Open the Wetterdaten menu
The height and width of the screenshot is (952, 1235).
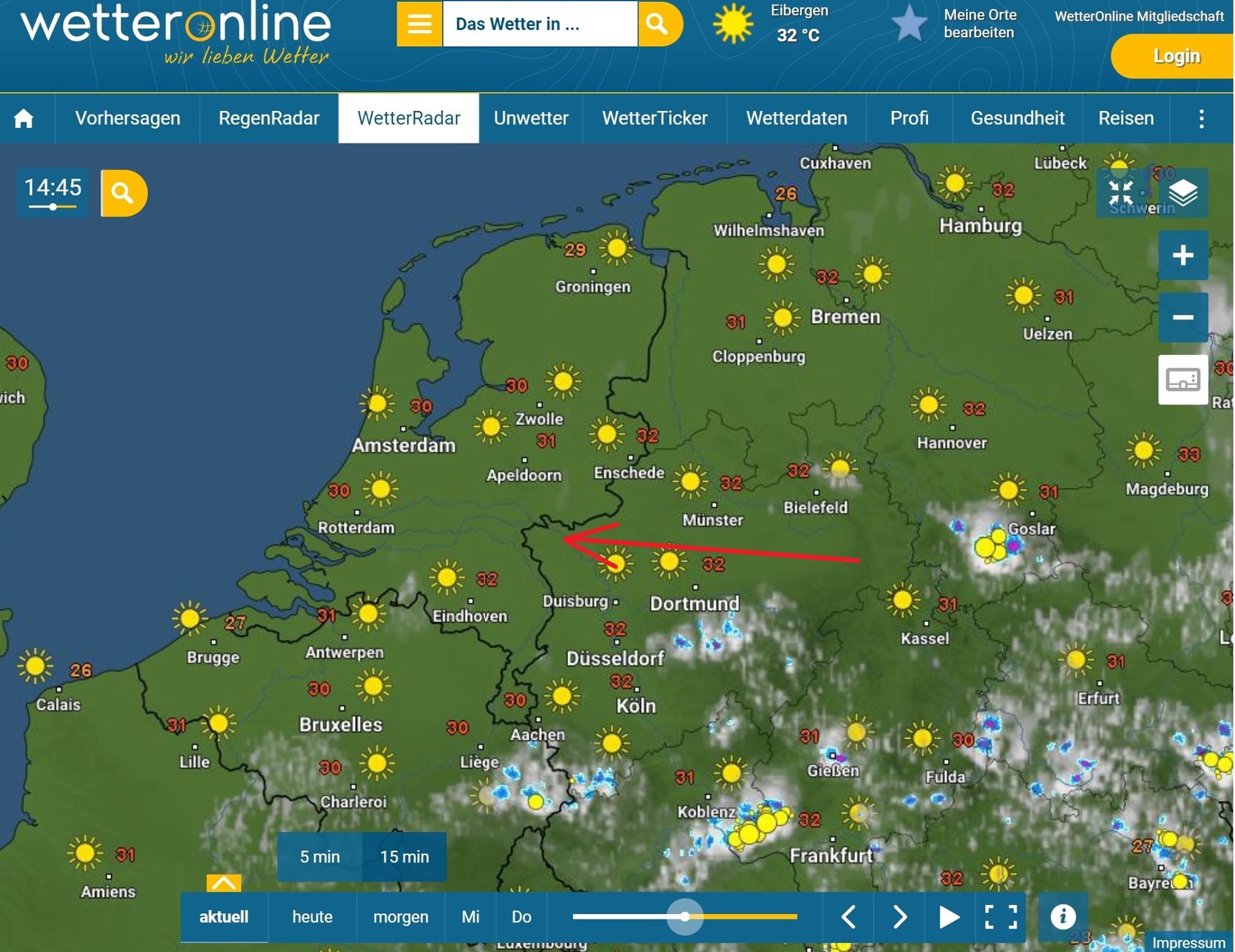[797, 118]
